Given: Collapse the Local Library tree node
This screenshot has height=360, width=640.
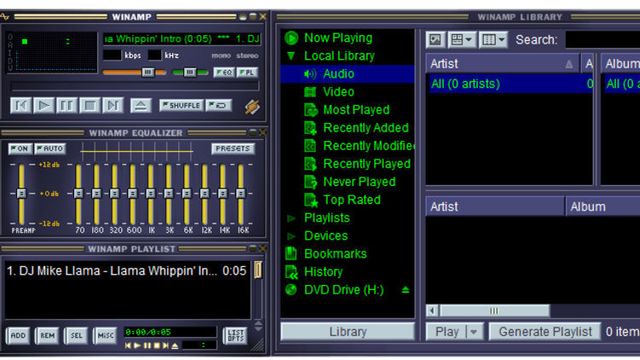Looking at the screenshot, I should coord(291,56).
